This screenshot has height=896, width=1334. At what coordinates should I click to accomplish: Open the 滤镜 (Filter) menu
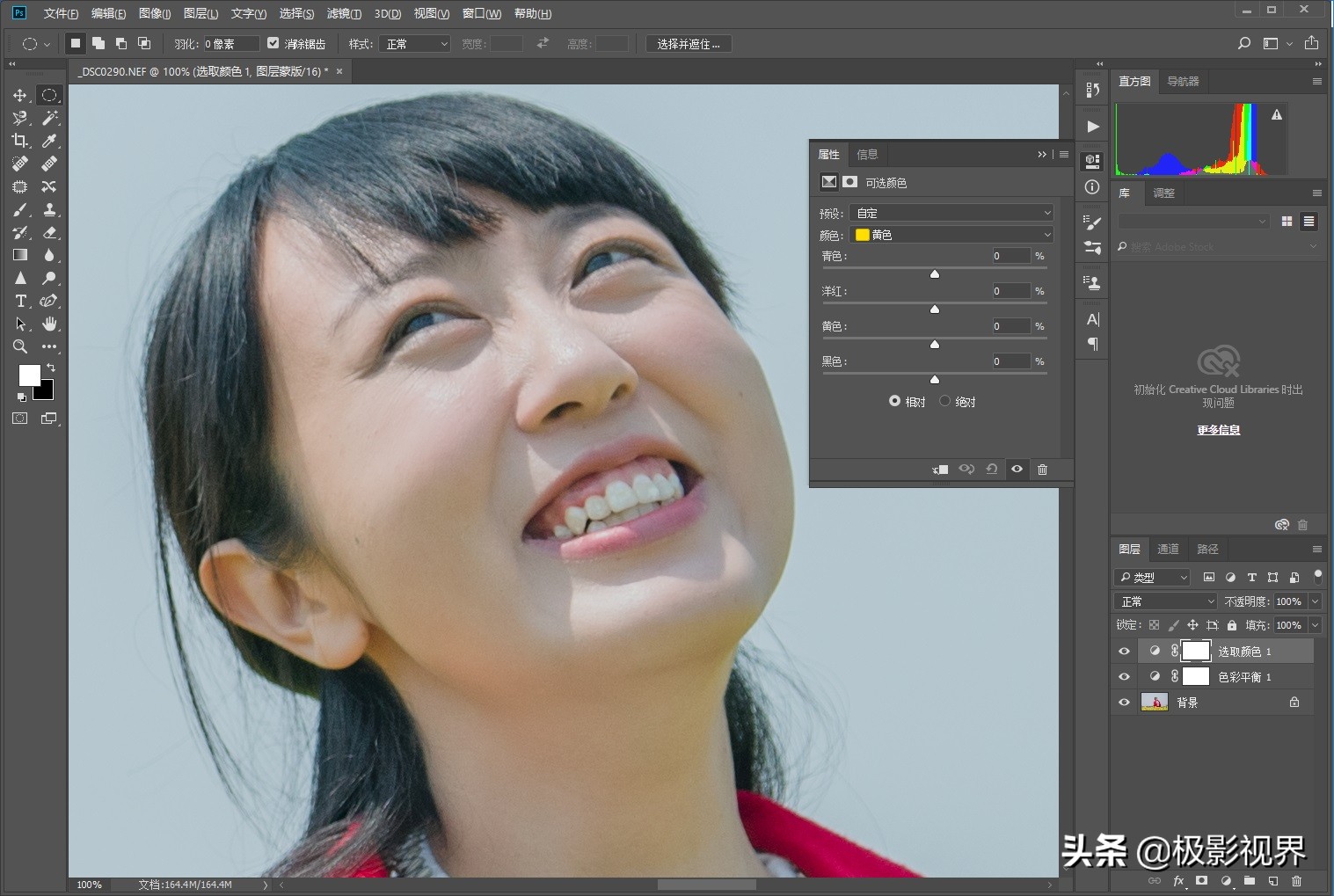click(x=343, y=13)
